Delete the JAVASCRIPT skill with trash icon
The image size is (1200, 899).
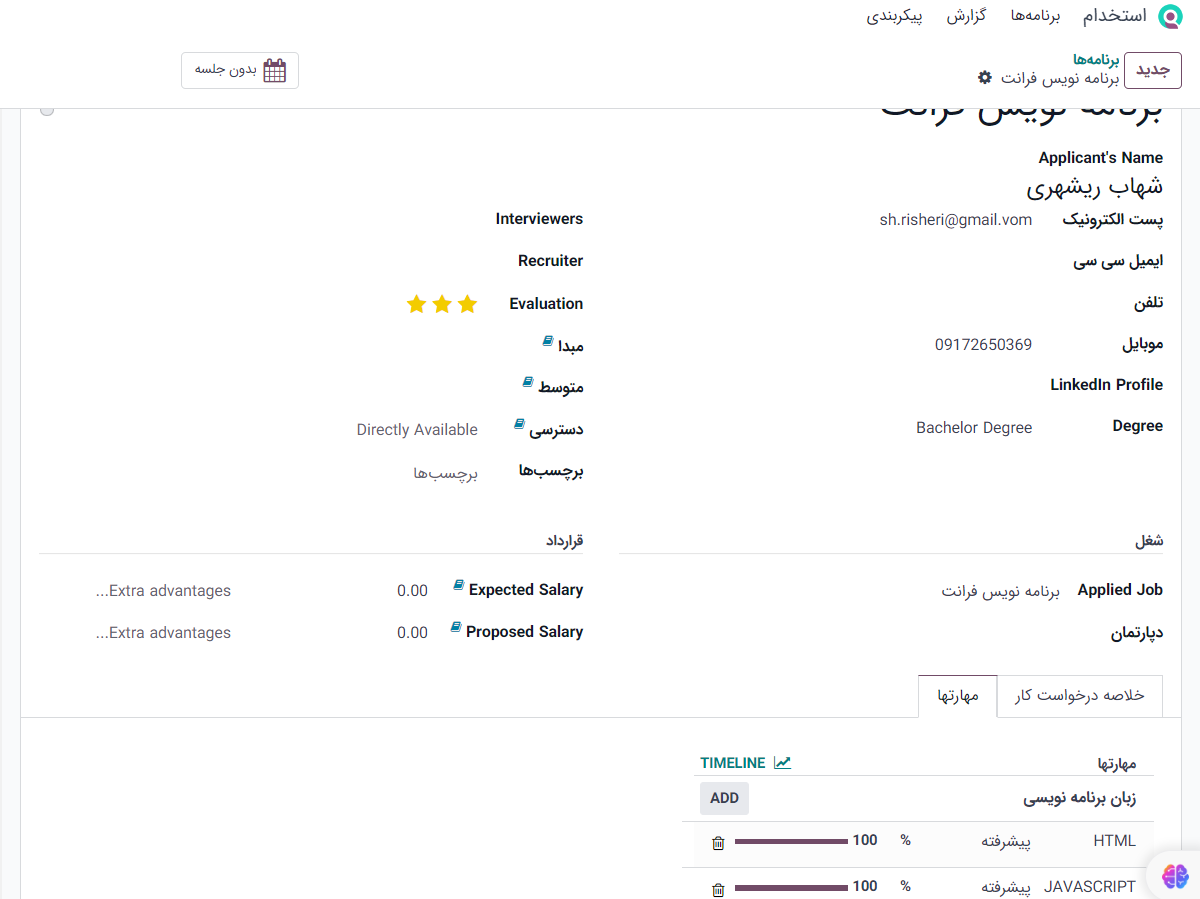pos(718,889)
